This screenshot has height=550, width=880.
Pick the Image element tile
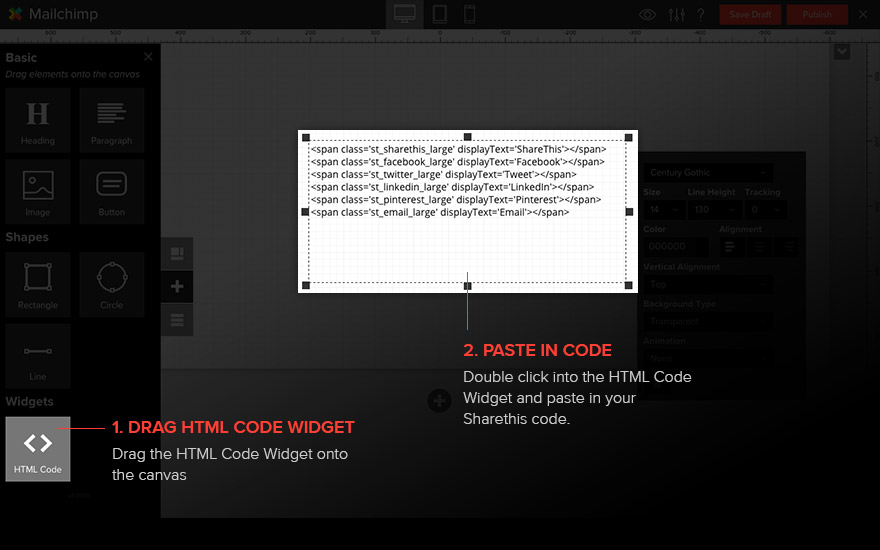pos(38,192)
